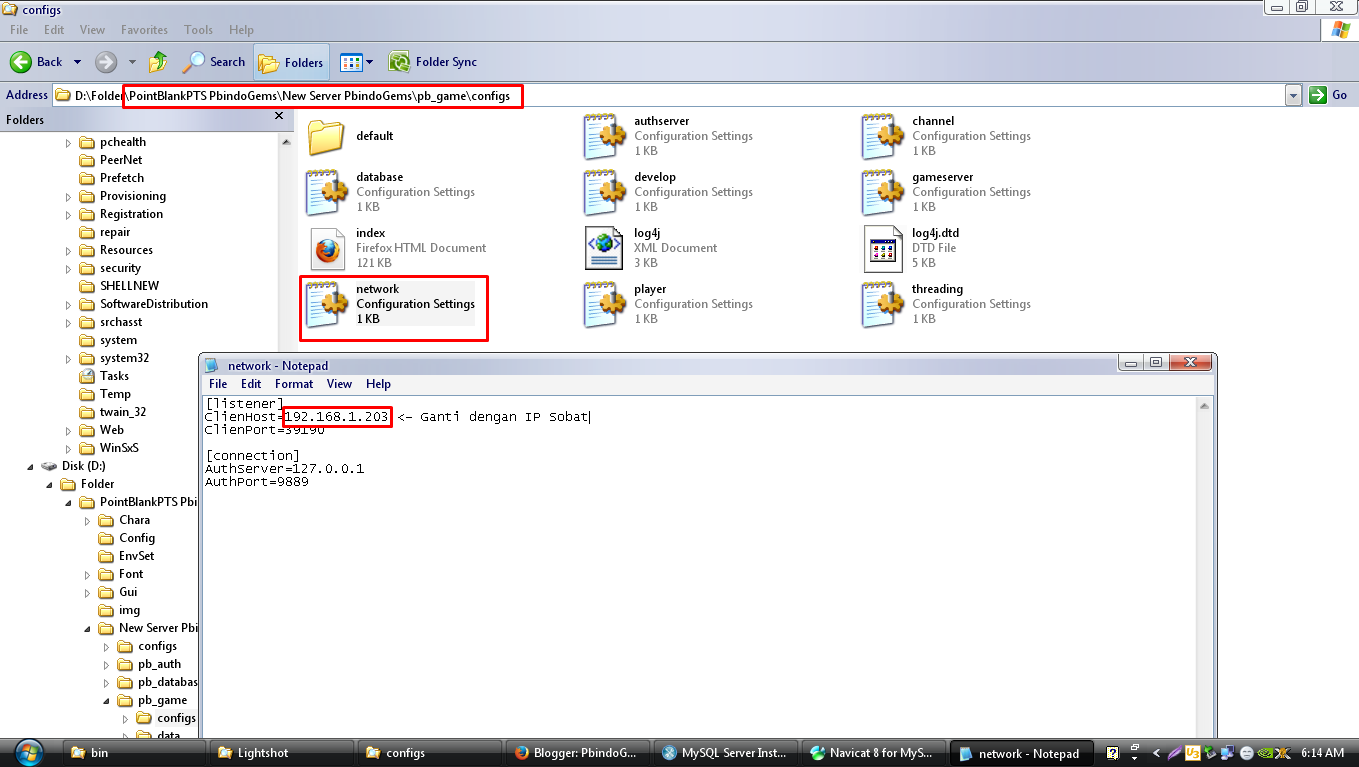
Task: Select the Chara folder in tree
Action: [134, 520]
